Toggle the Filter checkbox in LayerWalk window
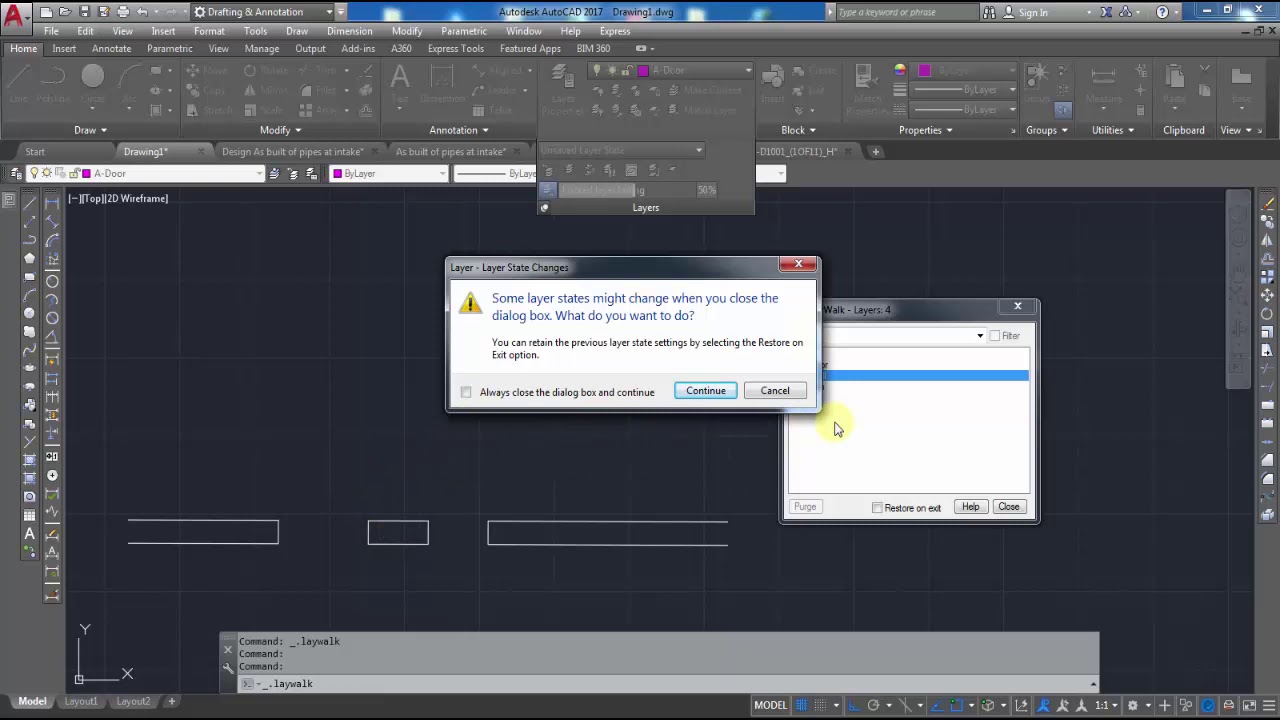The image size is (1280, 720). point(995,336)
